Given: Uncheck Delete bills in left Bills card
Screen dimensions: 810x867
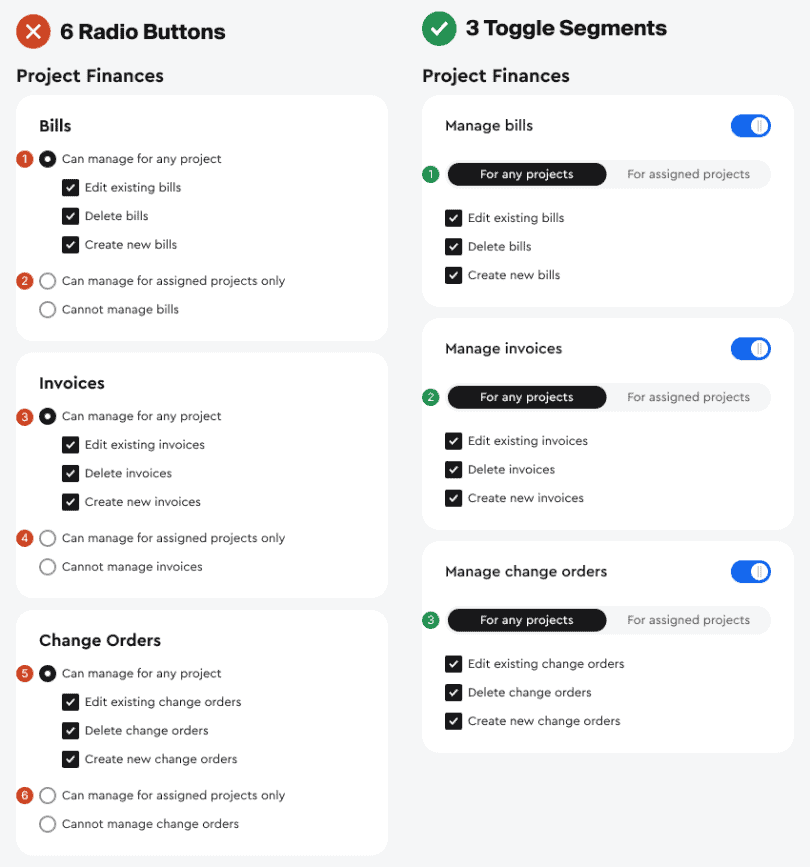Looking at the screenshot, I should click(x=70, y=216).
